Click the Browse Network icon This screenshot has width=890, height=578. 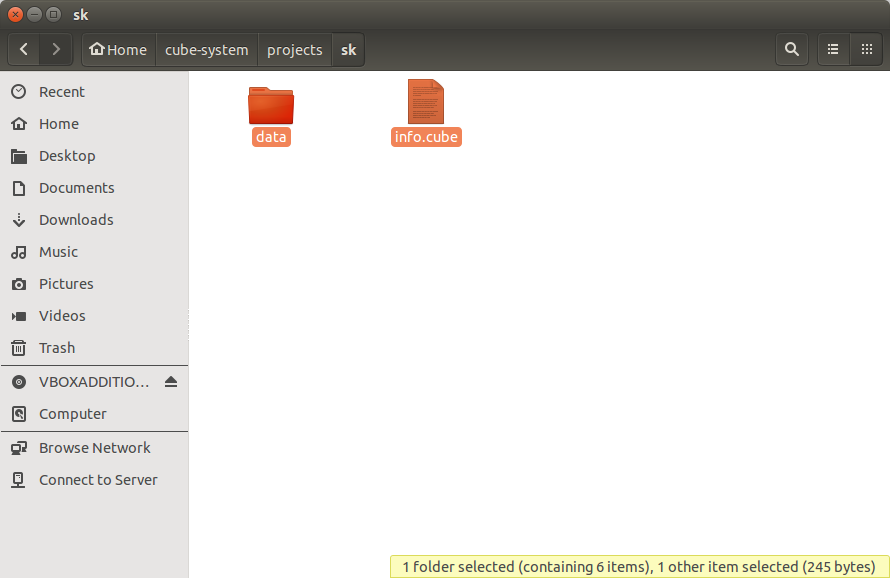coord(19,448)
